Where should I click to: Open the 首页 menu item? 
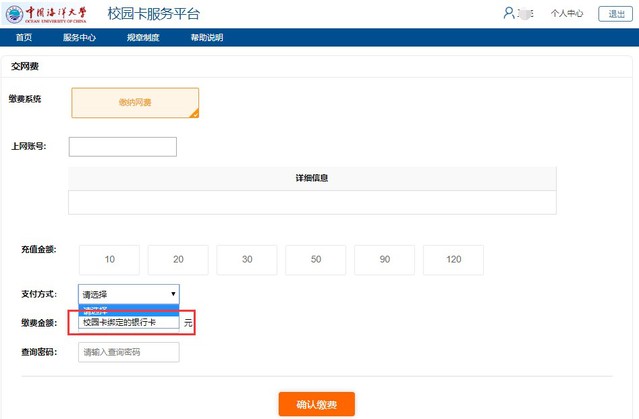coord(24,38)
